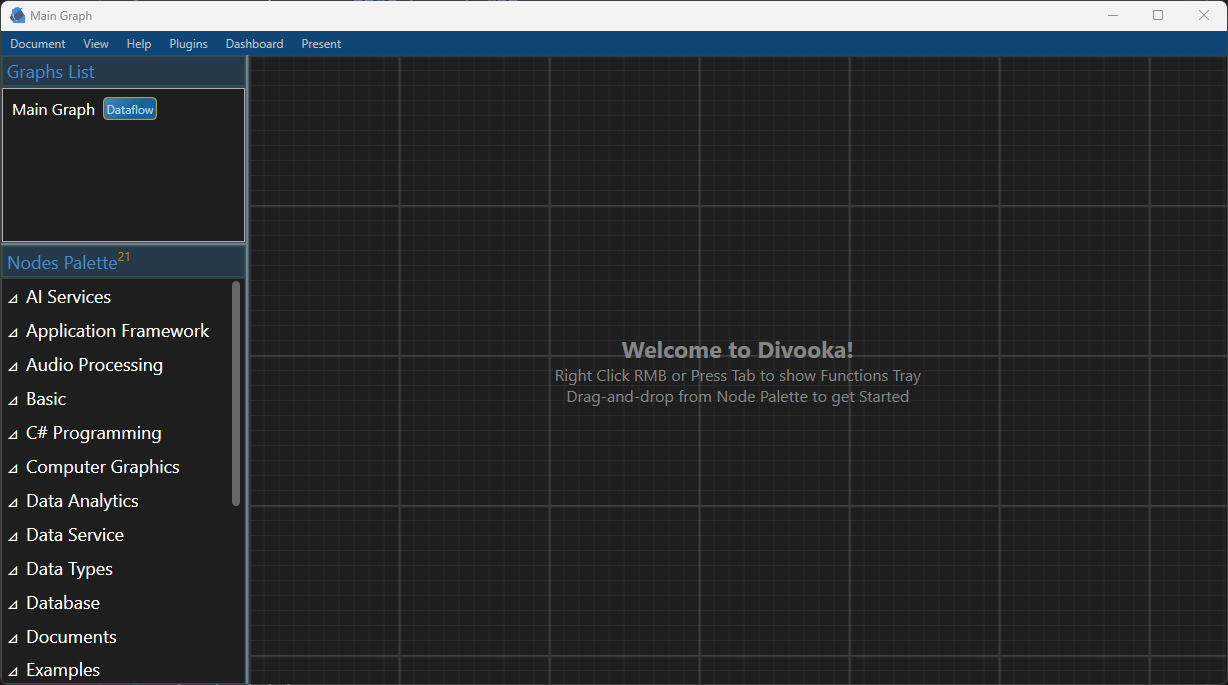Select the Basic label
This screenshot has width=1228, height=685.
[x=46, y=399]
